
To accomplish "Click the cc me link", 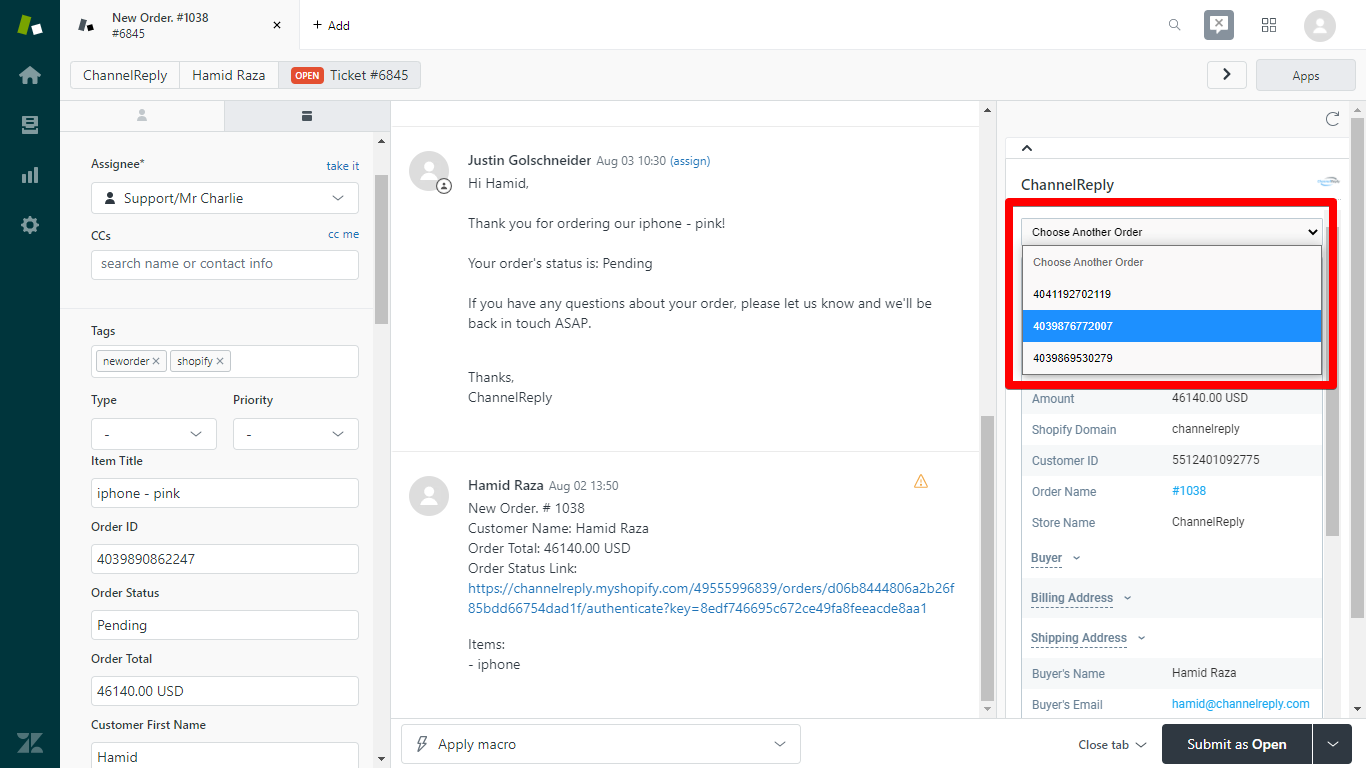I will click(x=343, y=234).
